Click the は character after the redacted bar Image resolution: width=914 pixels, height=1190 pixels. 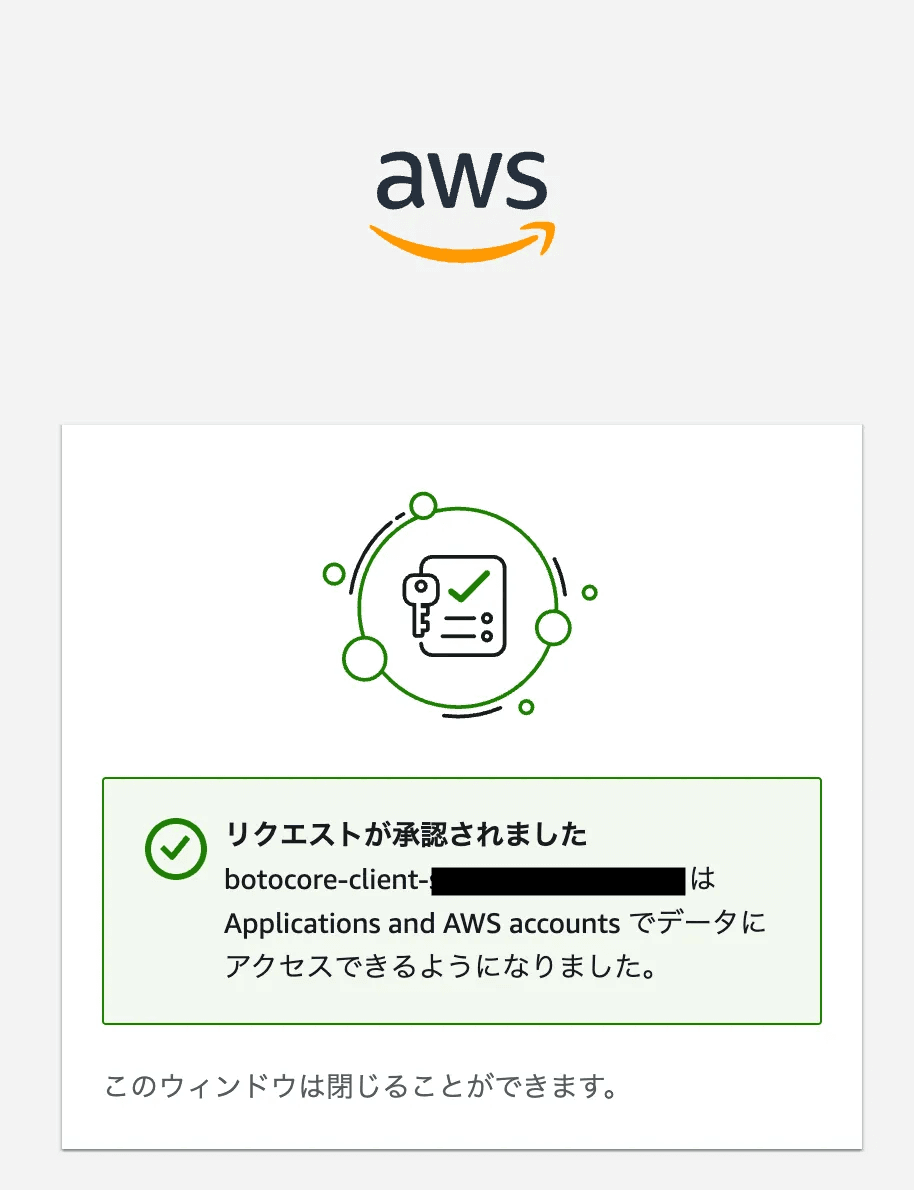tap(704, 880)
